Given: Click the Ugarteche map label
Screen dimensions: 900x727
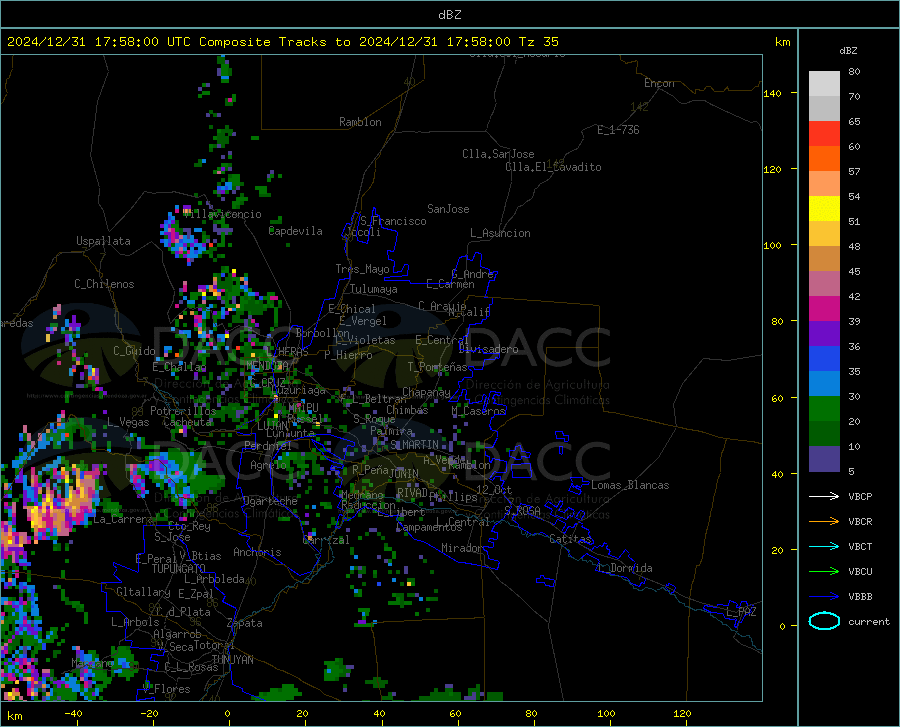Looking at the screenshot, I should pos(270,500).
